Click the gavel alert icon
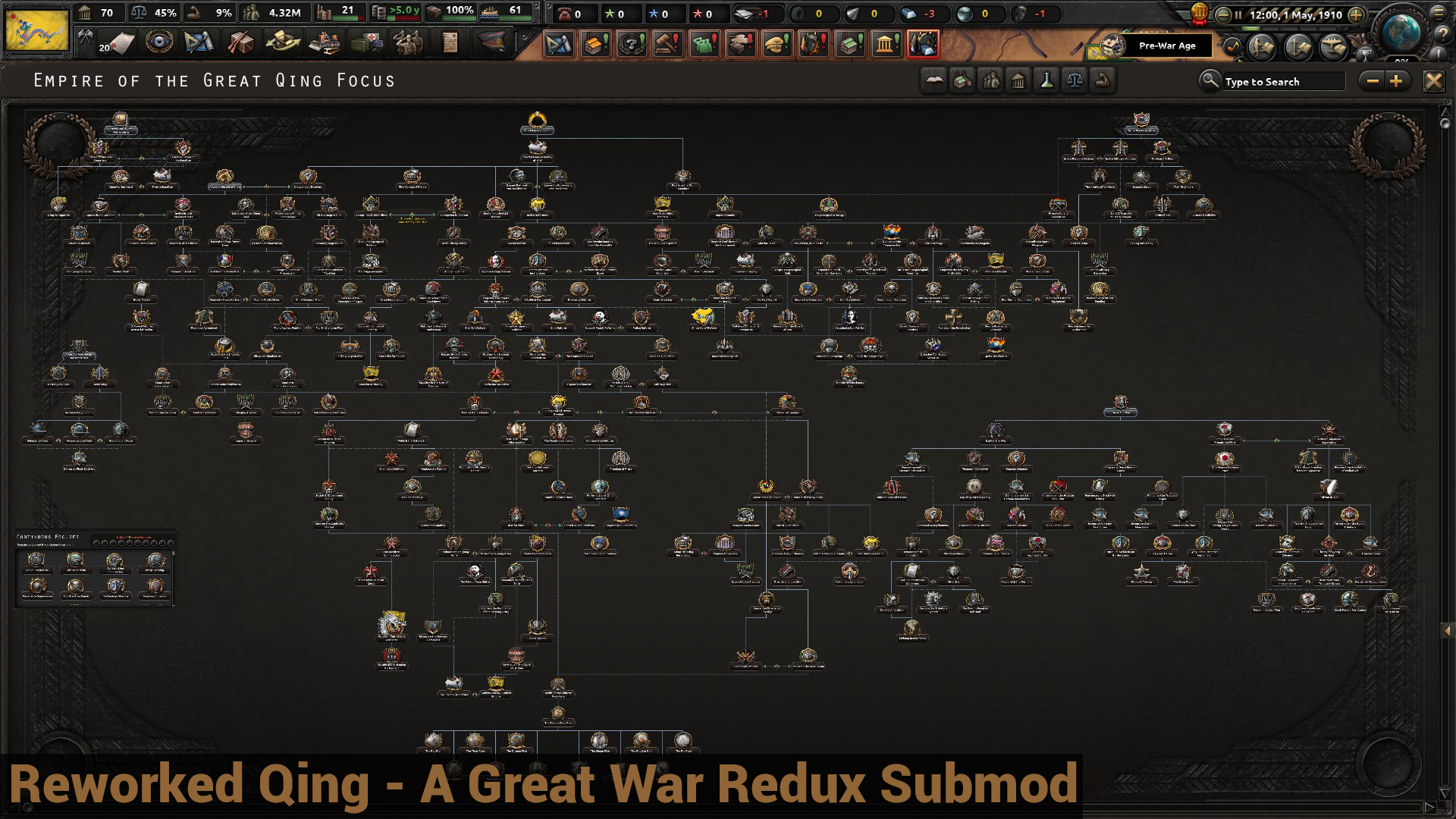The image size is (1456, 819). pyautogui.click(x=668, y=44)
